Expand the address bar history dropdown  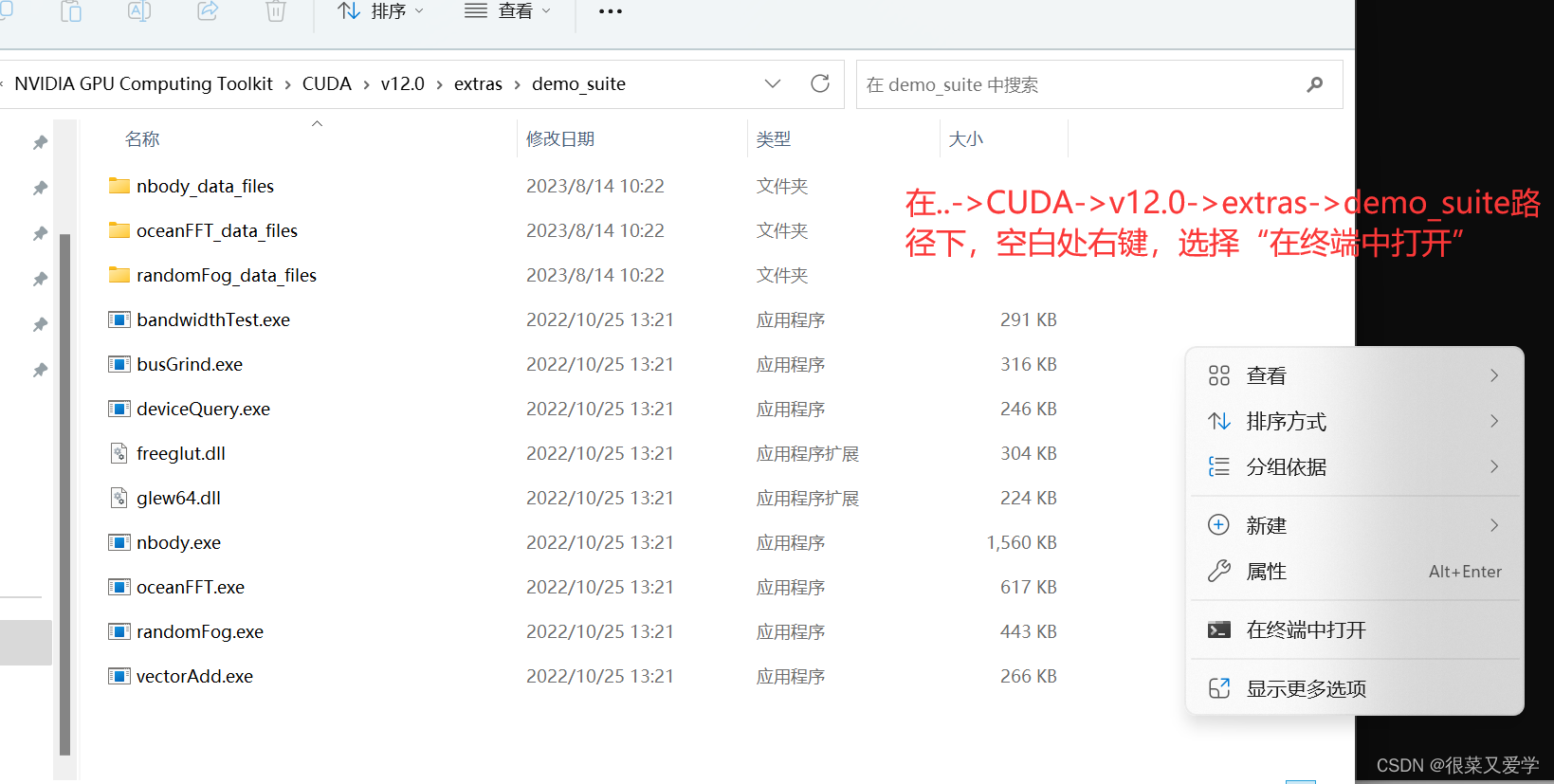(773, 83)
